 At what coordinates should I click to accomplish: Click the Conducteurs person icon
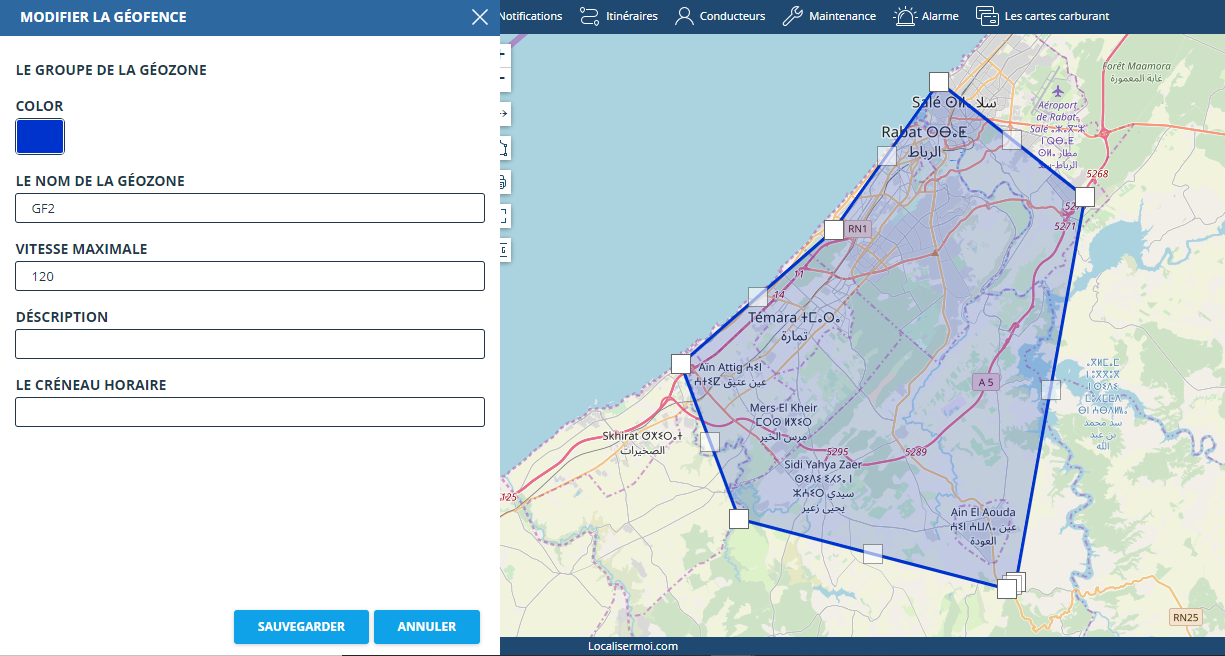click(684, 16)
